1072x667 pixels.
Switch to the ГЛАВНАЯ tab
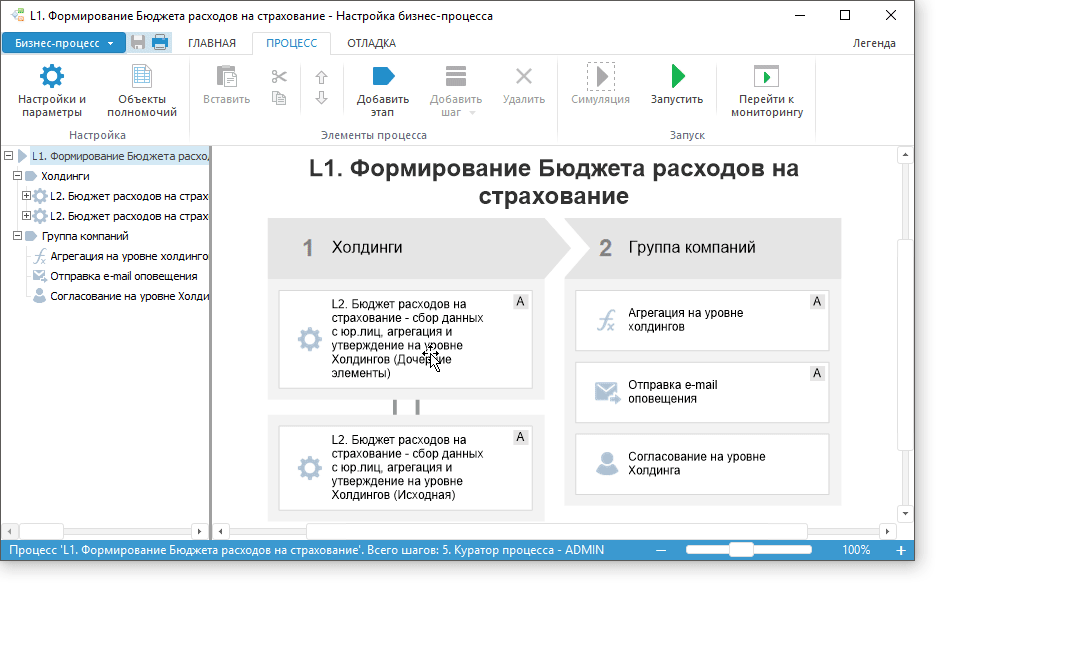[x=212, y=43]
